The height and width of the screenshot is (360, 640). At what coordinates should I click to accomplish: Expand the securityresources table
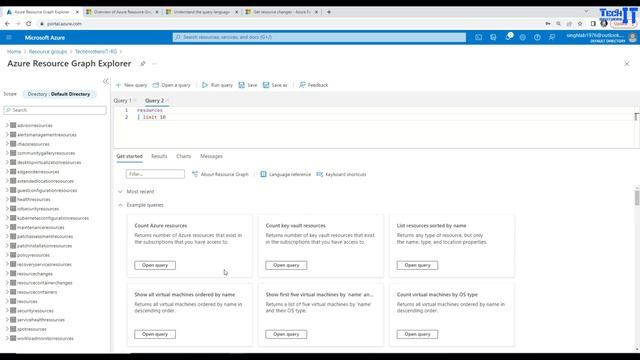(x=7, y=311)
